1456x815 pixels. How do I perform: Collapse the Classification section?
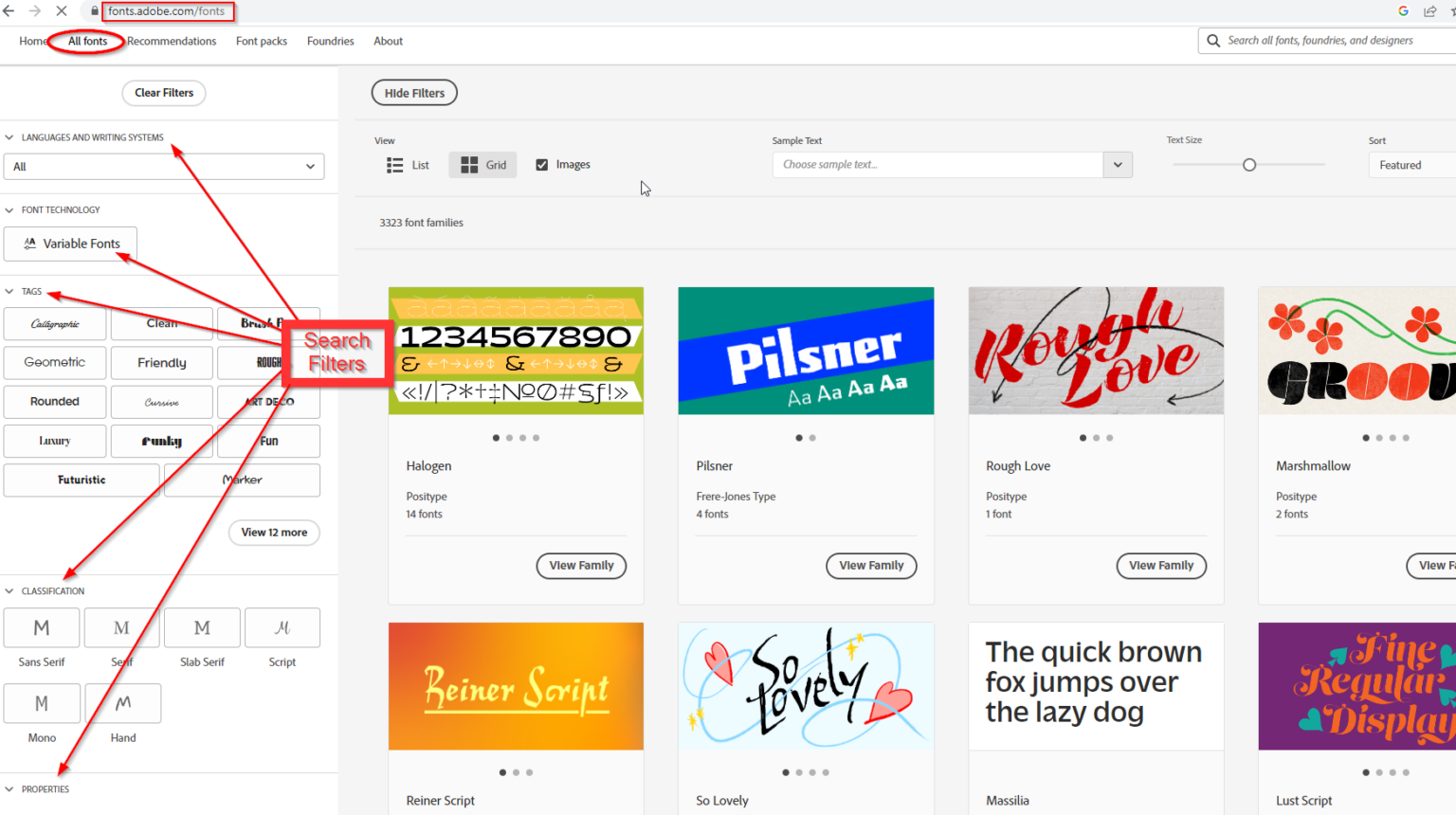click(9, 591)
